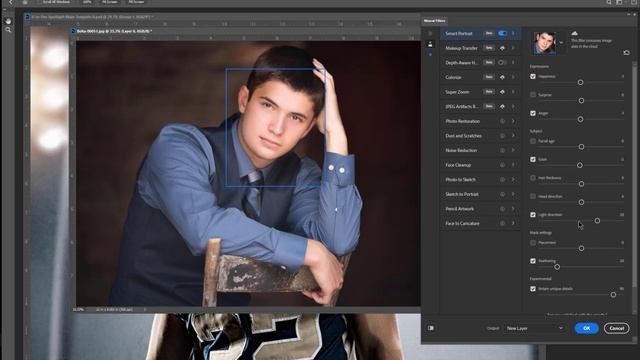Toggle the Smart Portrait filter switch
The image size is (640, 360).
(502, 33)
